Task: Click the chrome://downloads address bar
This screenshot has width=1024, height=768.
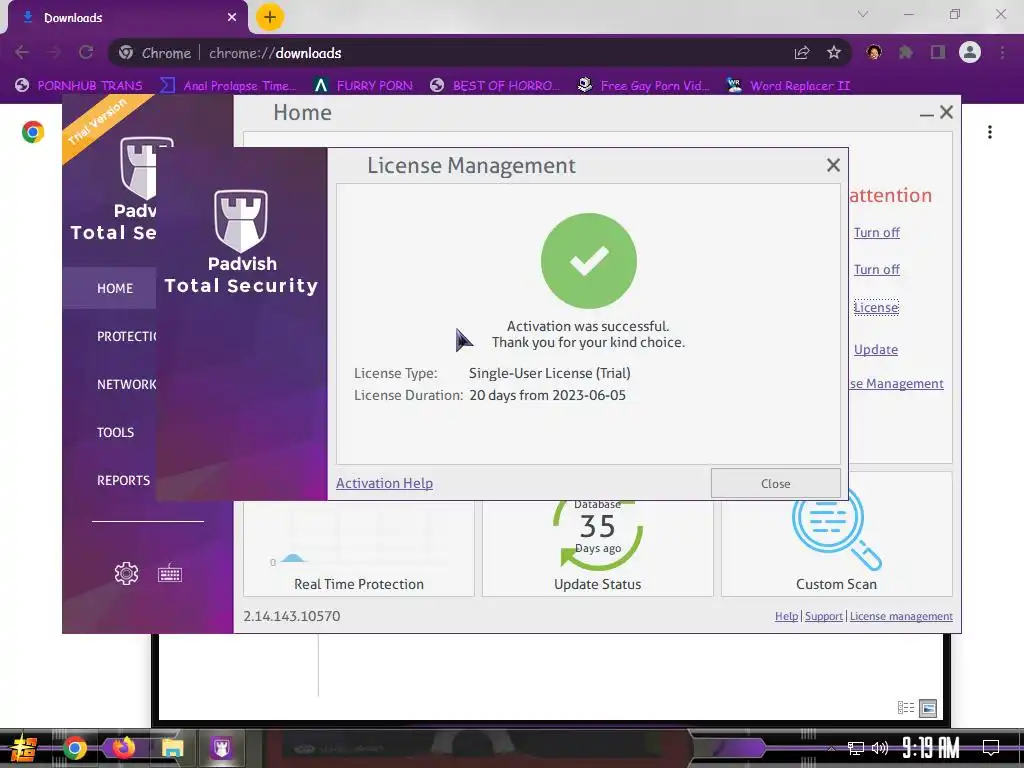Action: click(x=480, y=53)
